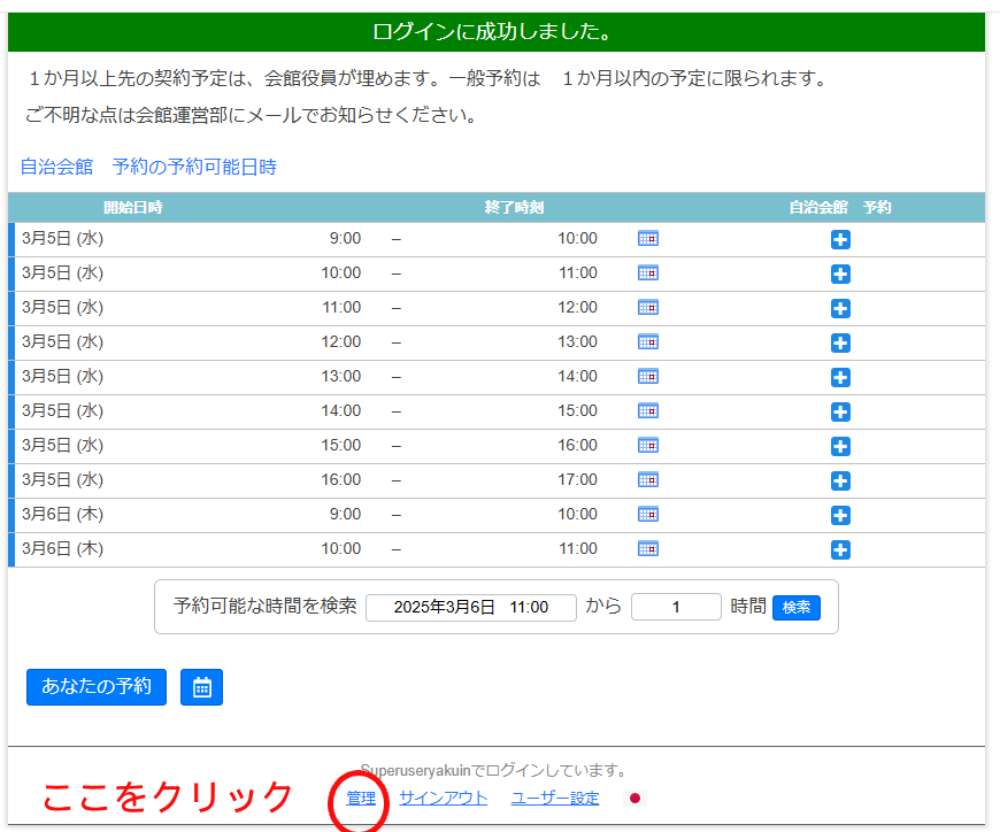The width and height of the screenshot is (1000, 832).
Task: Open calendar icon for 3月6日 9:00 row
Action: pos(648,514)
